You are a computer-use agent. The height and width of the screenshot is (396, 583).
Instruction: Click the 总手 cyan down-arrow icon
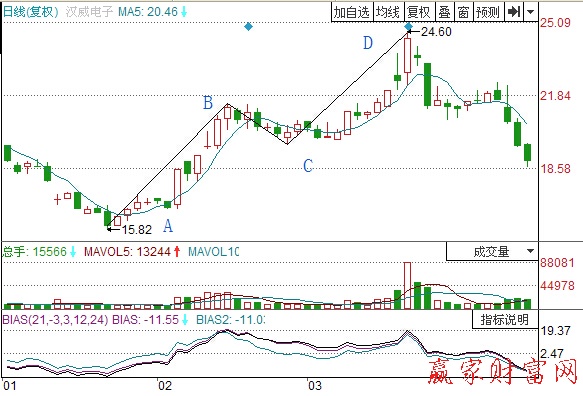[73, 252]
